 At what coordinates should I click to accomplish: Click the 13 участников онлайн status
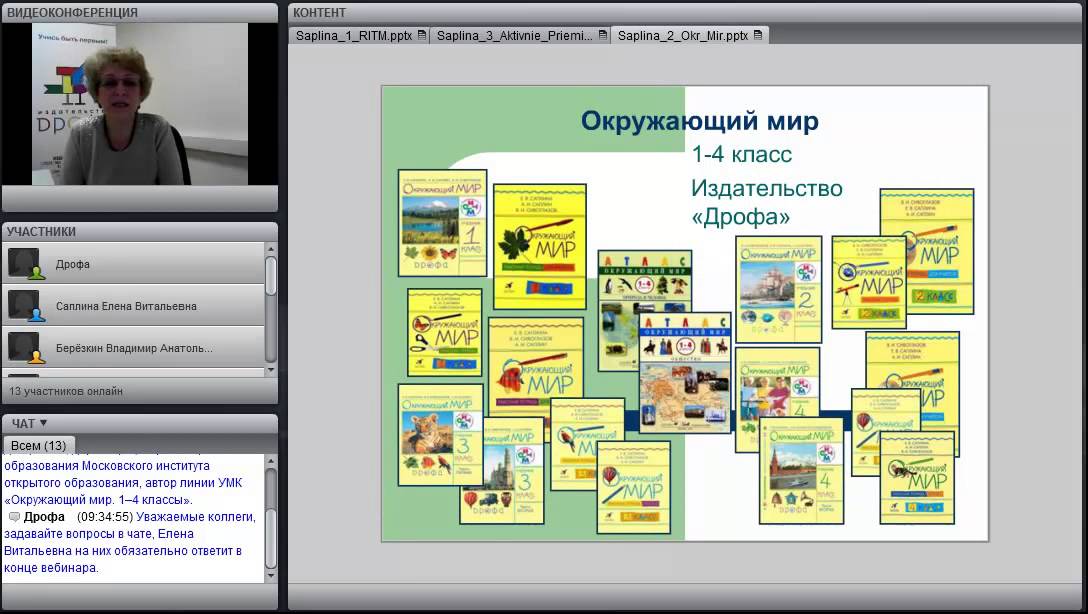(66, 391)
